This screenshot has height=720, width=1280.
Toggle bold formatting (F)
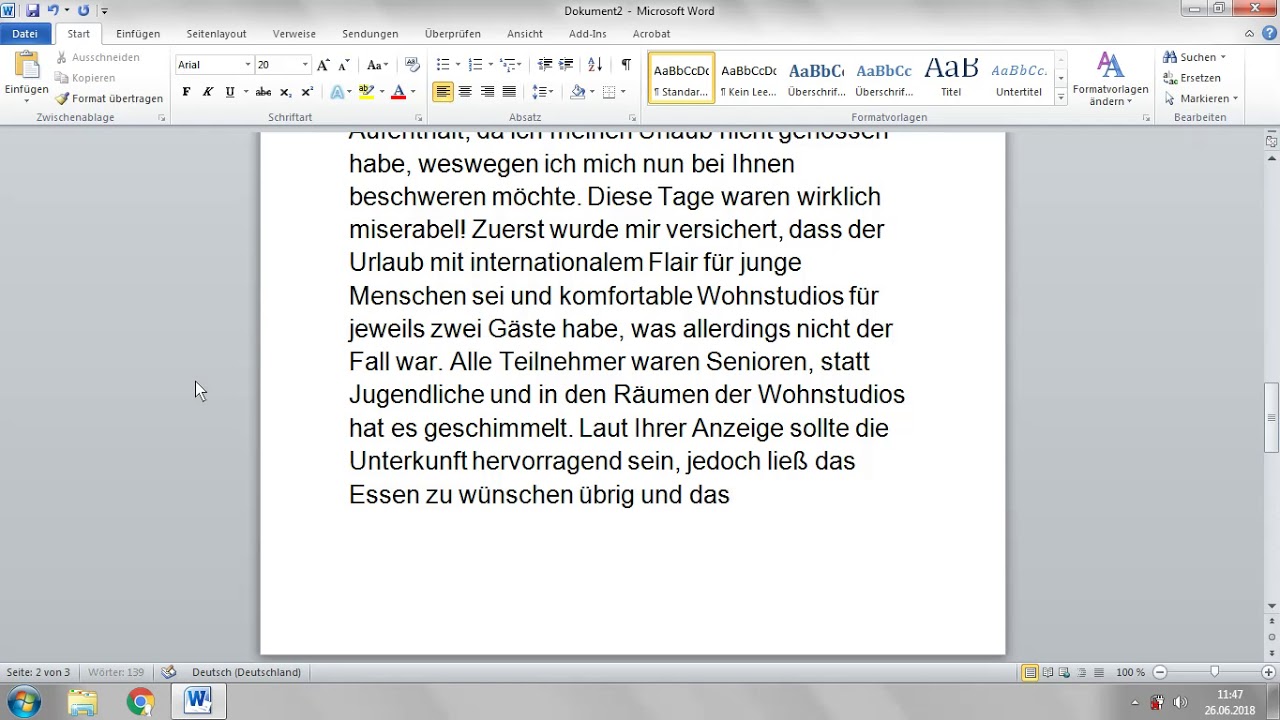(x=186, y=92)
